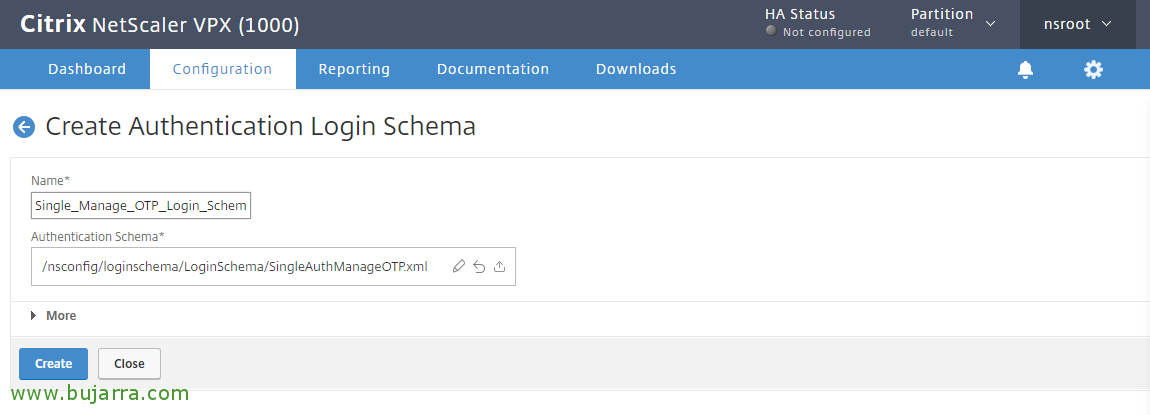Switch to the Dashboard tab
The height and width of the screenshot is (415, 1150).
87,69
